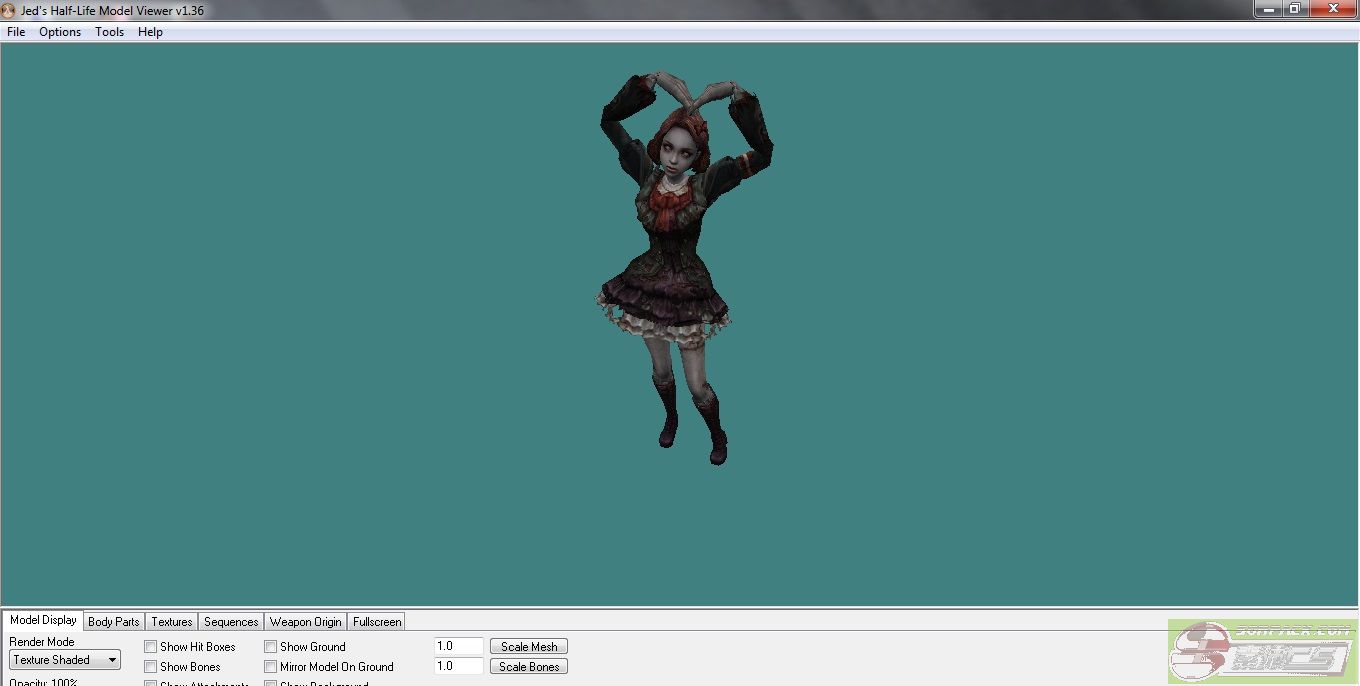The height and width of the screenshot is (686, 1360).
Task: Restore down the Model Viewer window
Action: (x=1294, y=8)
